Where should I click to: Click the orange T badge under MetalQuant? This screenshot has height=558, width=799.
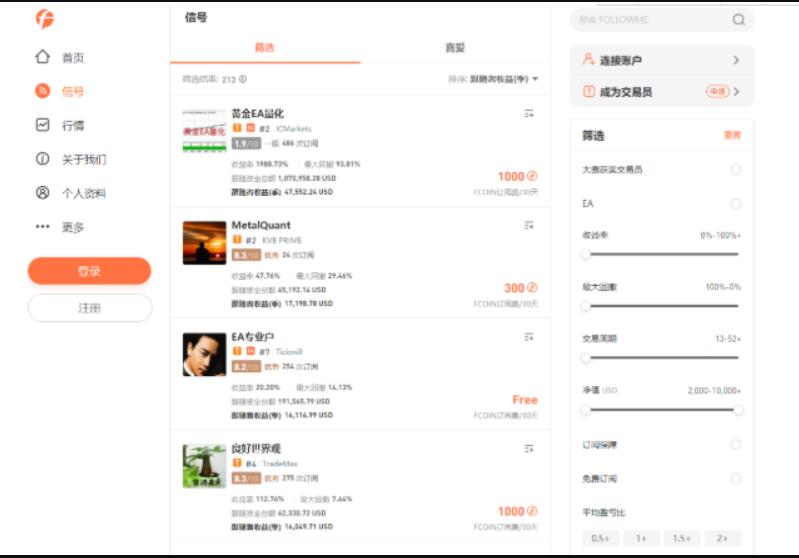[x=237, y=240]
